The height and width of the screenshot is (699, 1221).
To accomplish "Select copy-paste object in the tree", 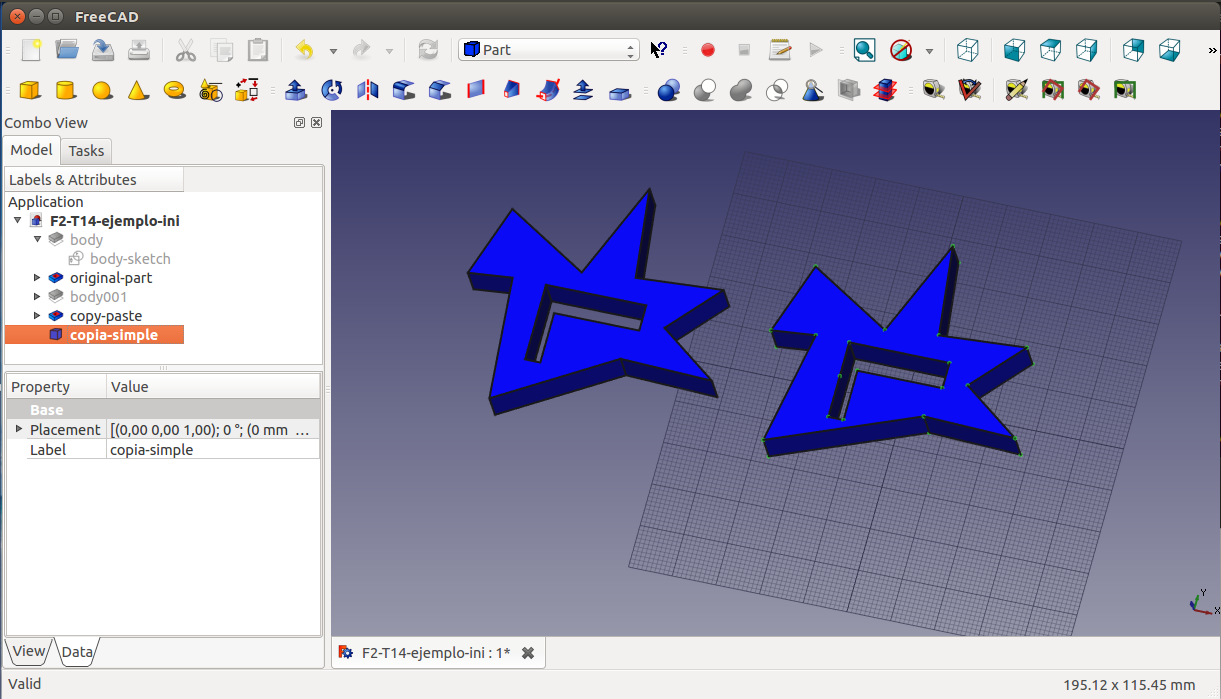I will tap(105, 316).
